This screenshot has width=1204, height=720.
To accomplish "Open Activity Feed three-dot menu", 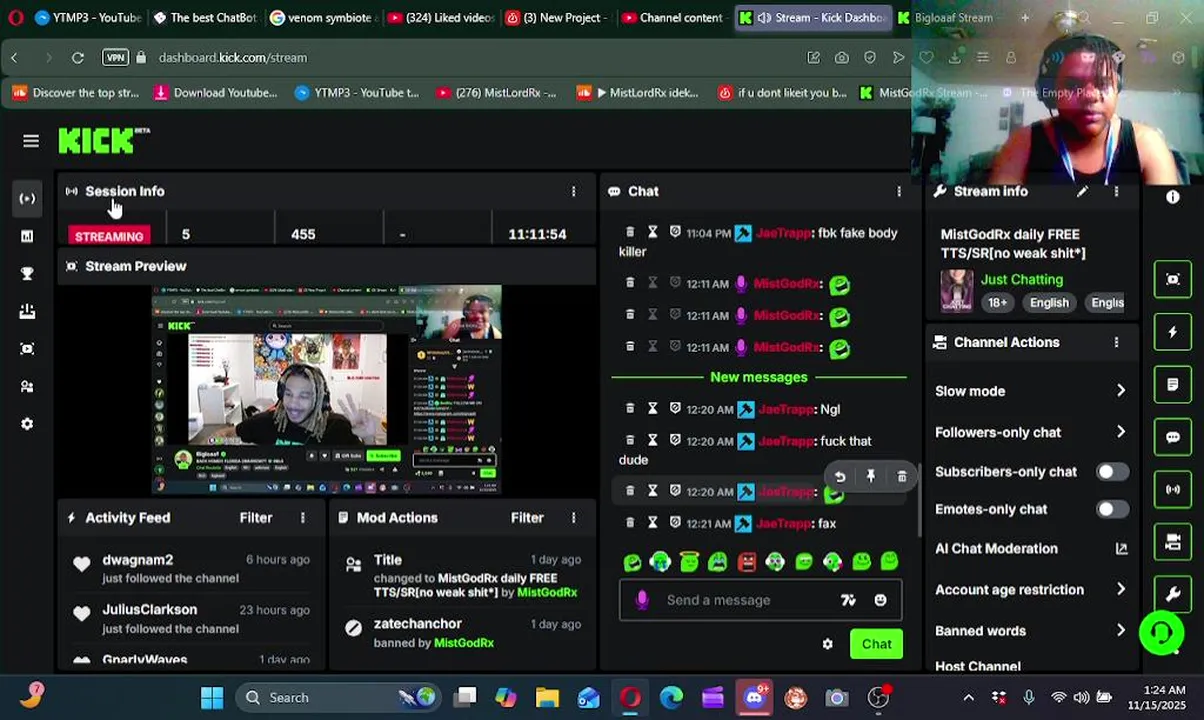I will tap(302, 517).
